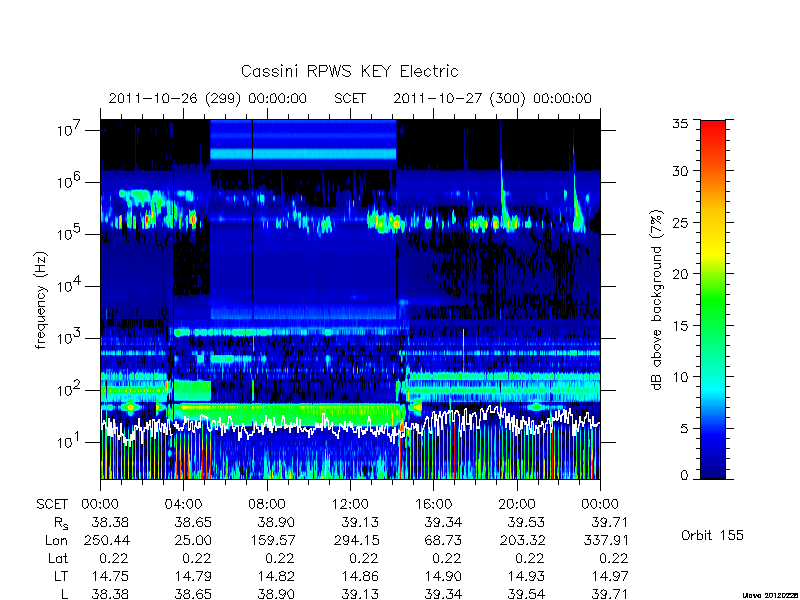Screen dimensions: 800x600
Task: Select the start date label '2011-10-26 (299) 00:00:00'
Action: click(208, 98)
